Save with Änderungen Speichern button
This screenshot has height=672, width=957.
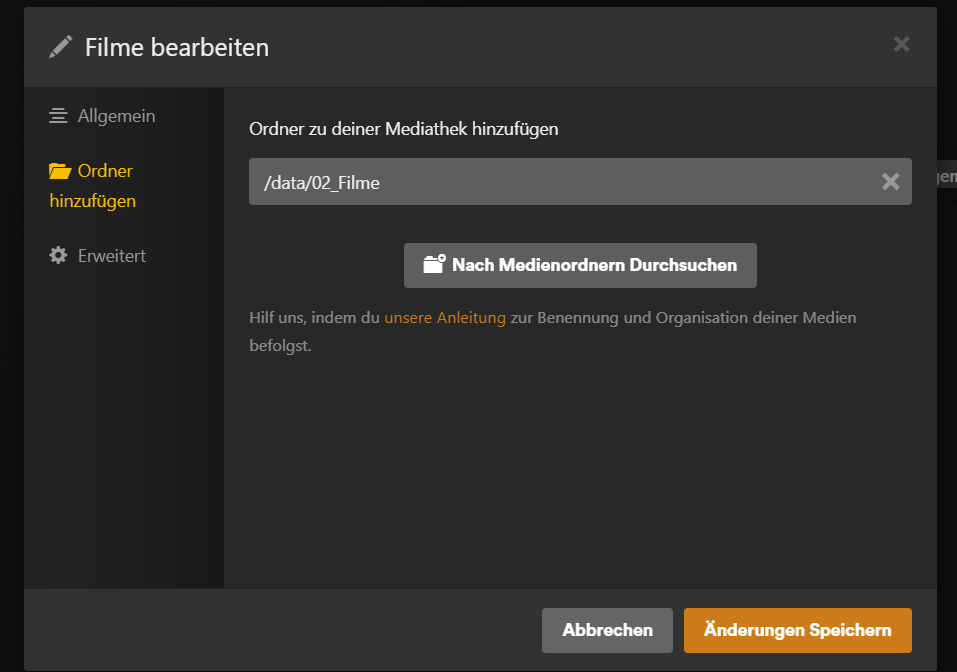point(797,630)
